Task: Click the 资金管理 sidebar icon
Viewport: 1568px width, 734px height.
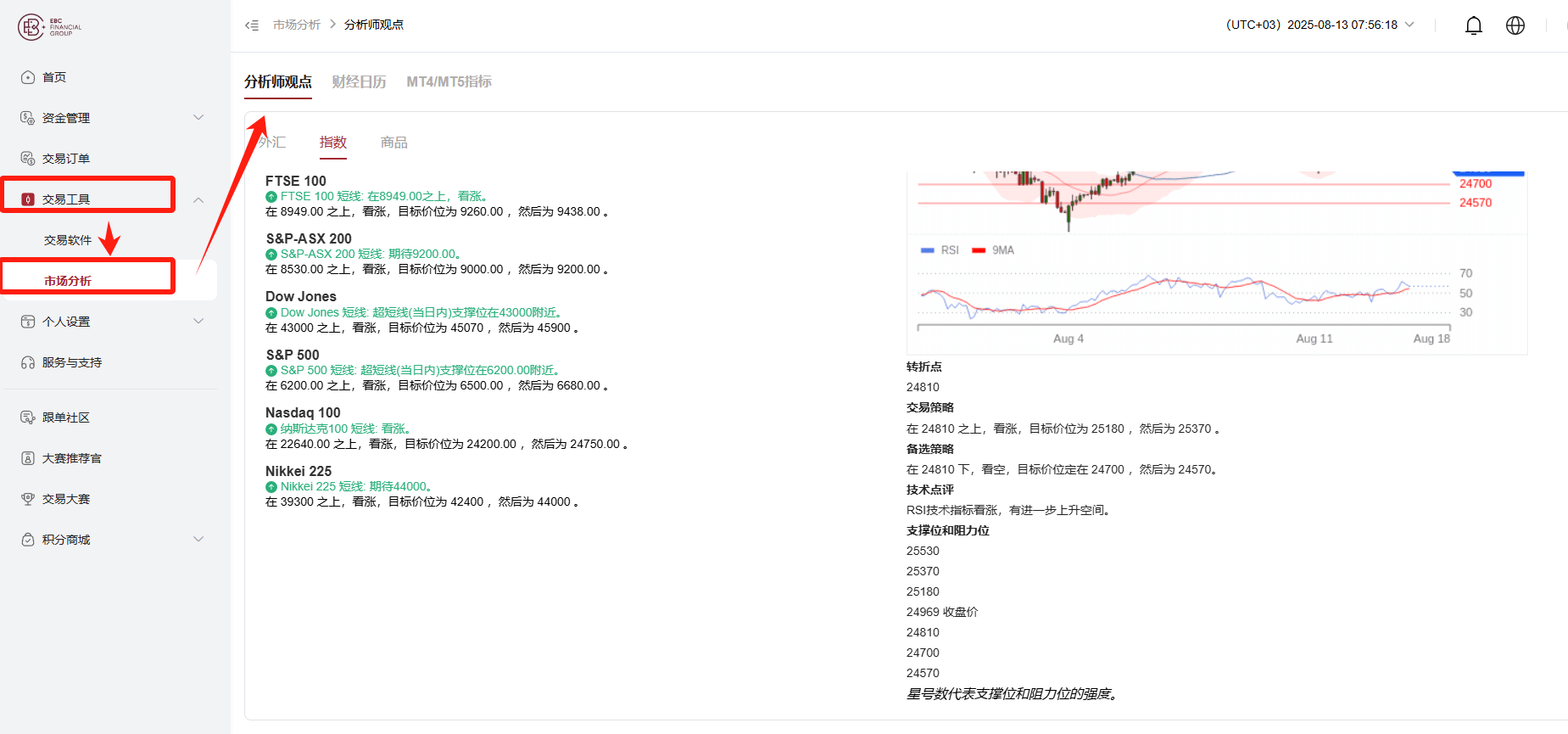Action: coord(28,118)
